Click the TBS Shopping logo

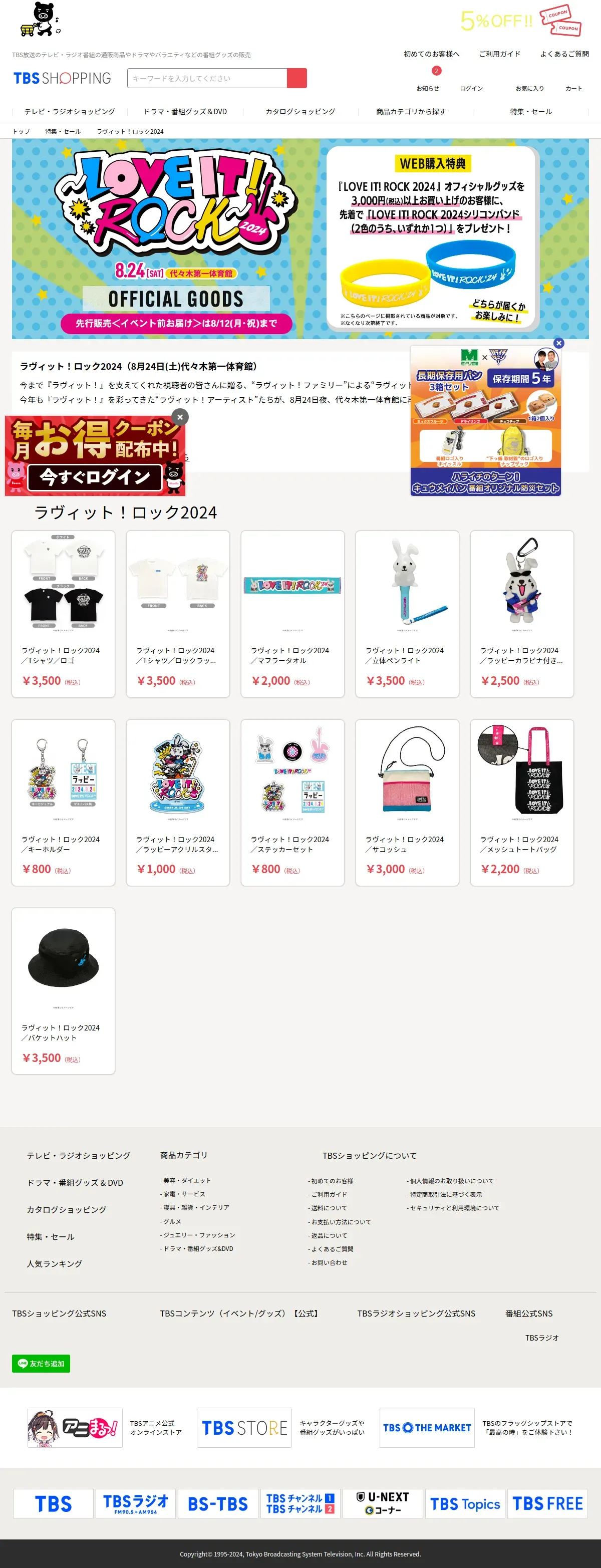[x=62, y=78]
